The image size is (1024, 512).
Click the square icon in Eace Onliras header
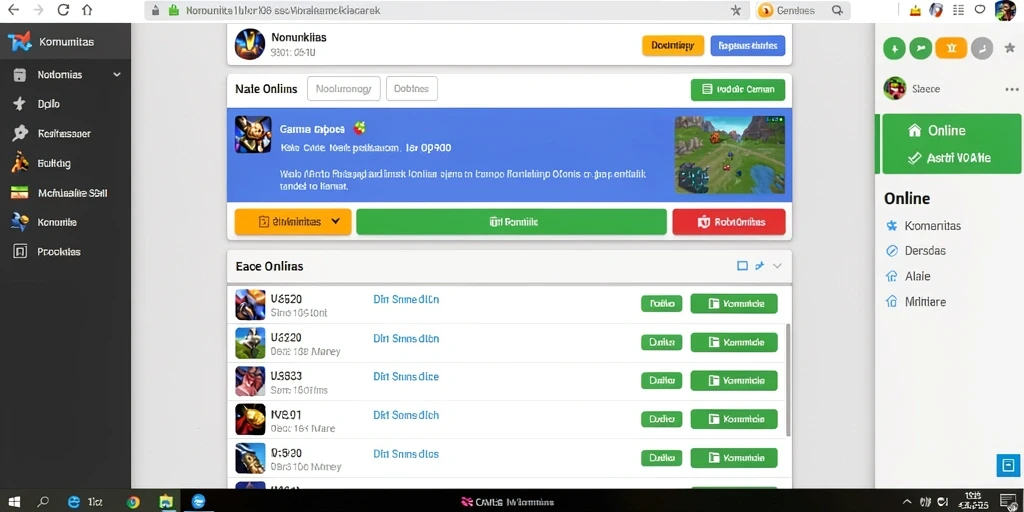pyautogui.click(x=742, y=266)
